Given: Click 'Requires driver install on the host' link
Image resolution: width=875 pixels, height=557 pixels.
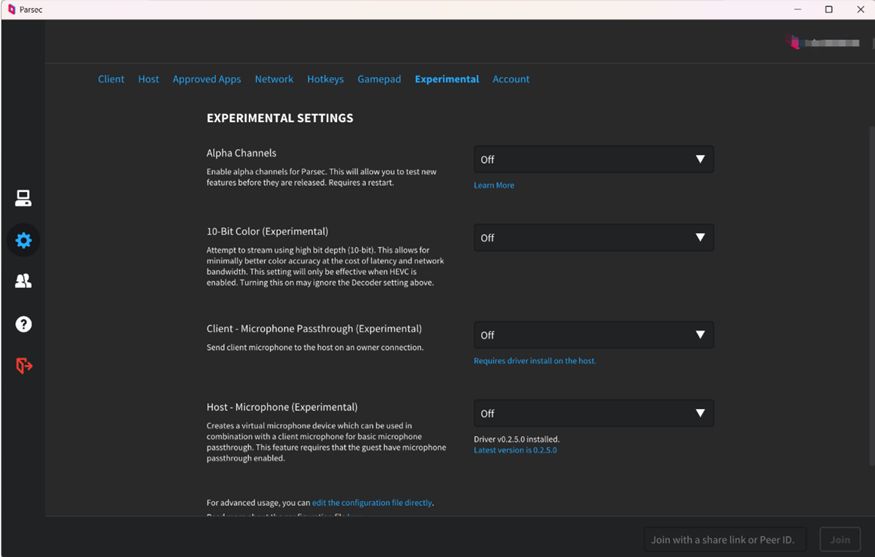Looking at the screenshot, I should pos(534,361).
